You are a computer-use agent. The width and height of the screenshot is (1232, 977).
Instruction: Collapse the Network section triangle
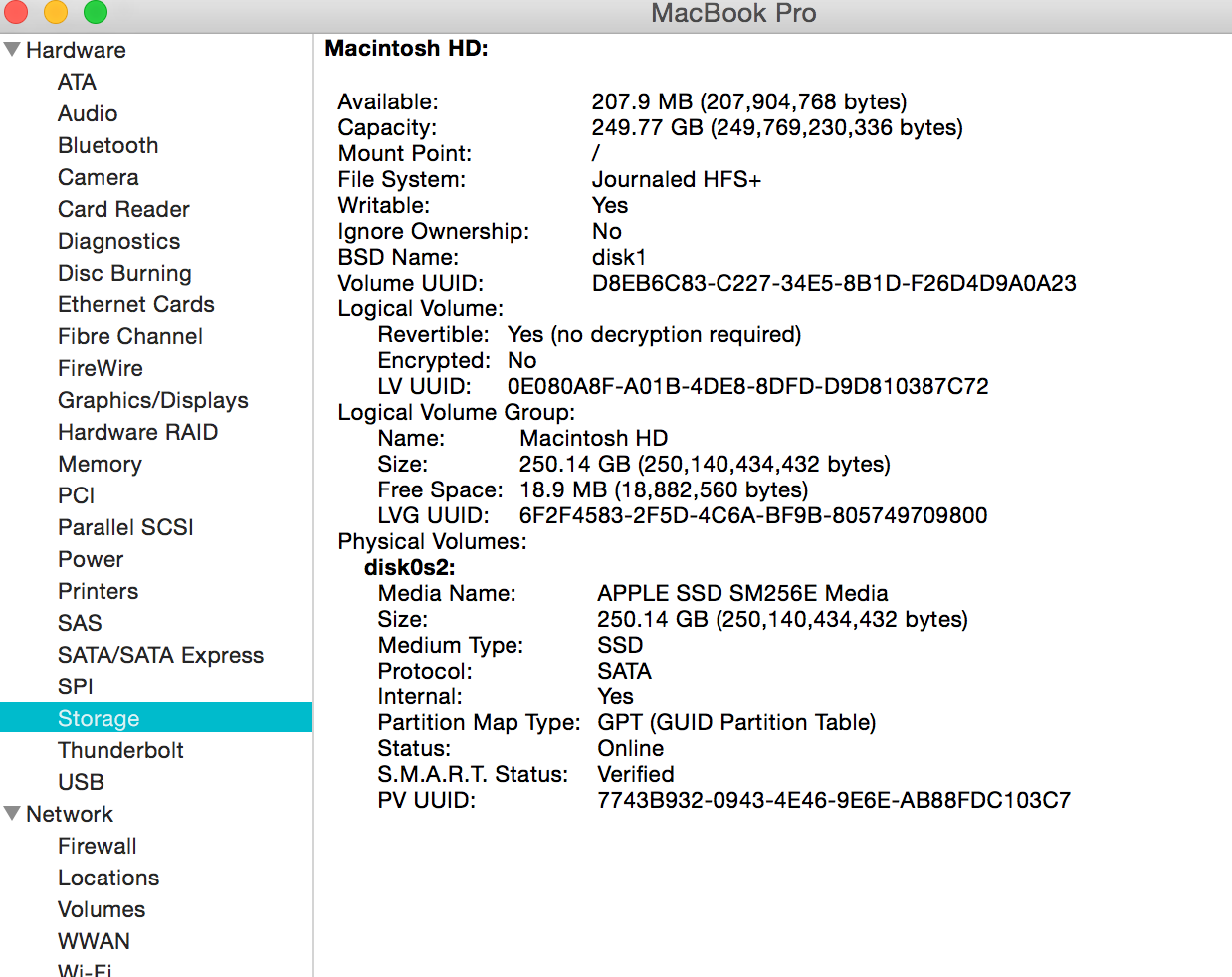click(x=12, y=814)
